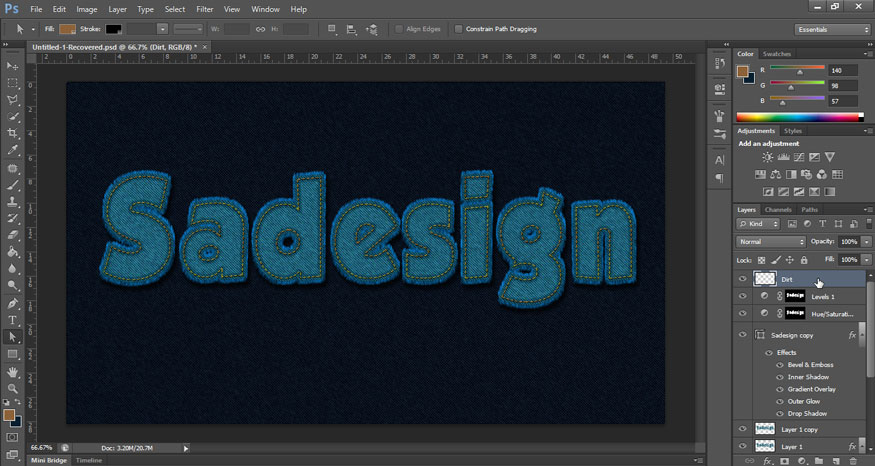Select the Hand tool
The image size is (875, 466).
pos(12,372)
